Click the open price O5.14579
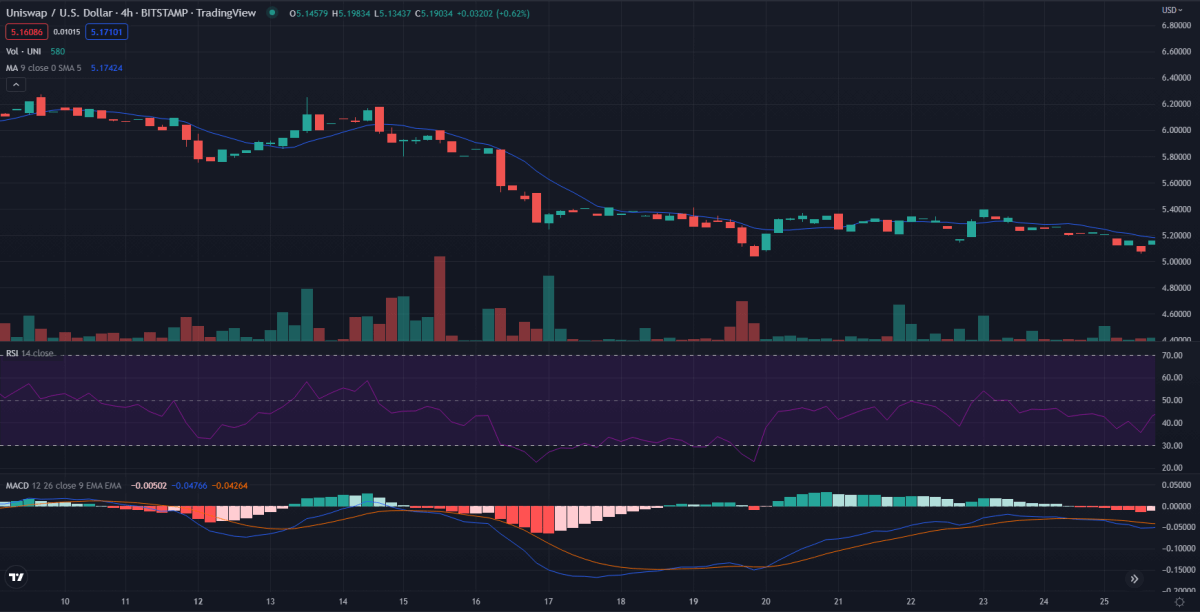The image size is (1200, 612). [x=308, y=13]
